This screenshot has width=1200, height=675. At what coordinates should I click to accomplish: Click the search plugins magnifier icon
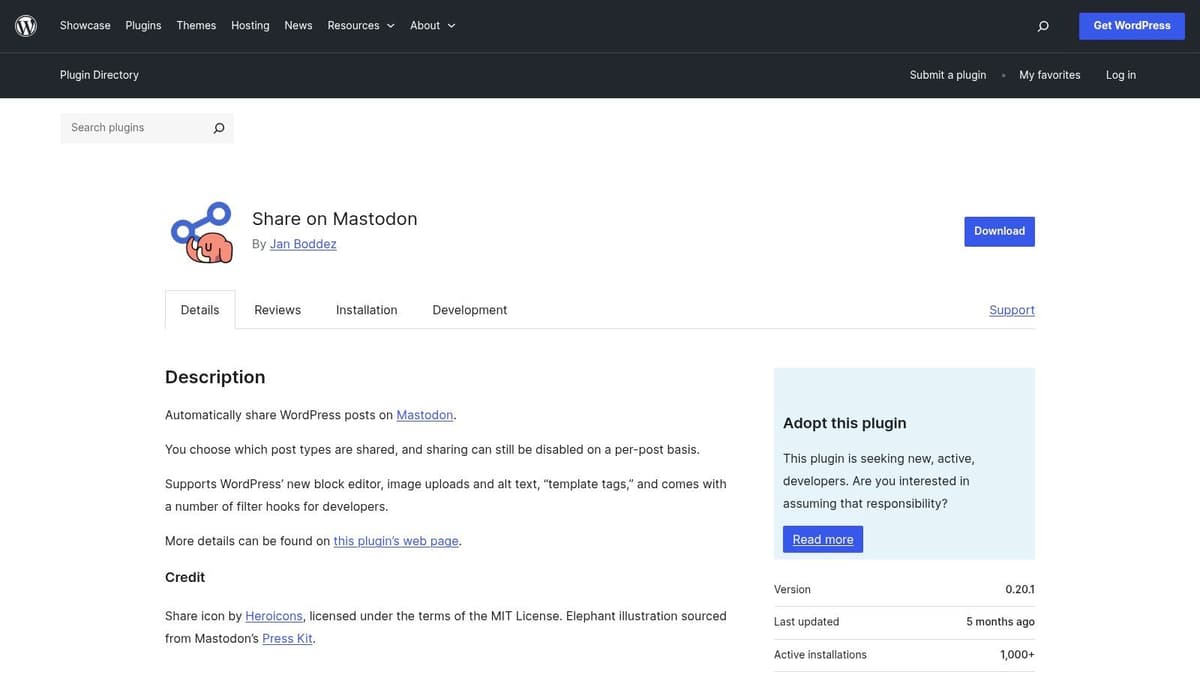[219, 128]
